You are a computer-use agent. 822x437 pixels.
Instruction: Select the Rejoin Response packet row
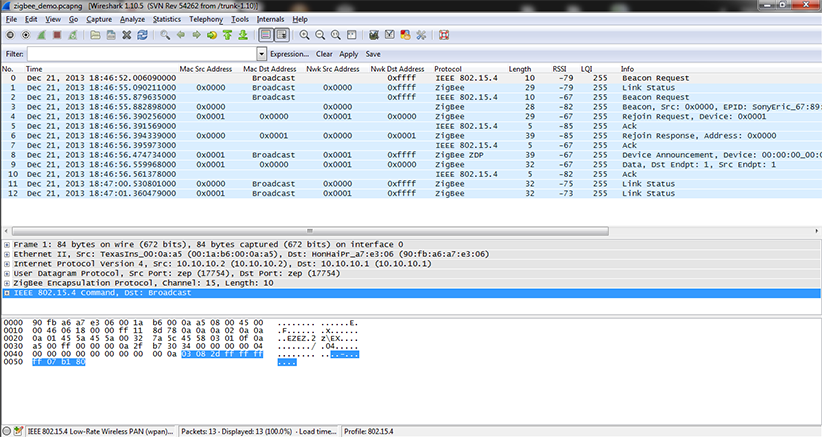[x=400, y=135]
